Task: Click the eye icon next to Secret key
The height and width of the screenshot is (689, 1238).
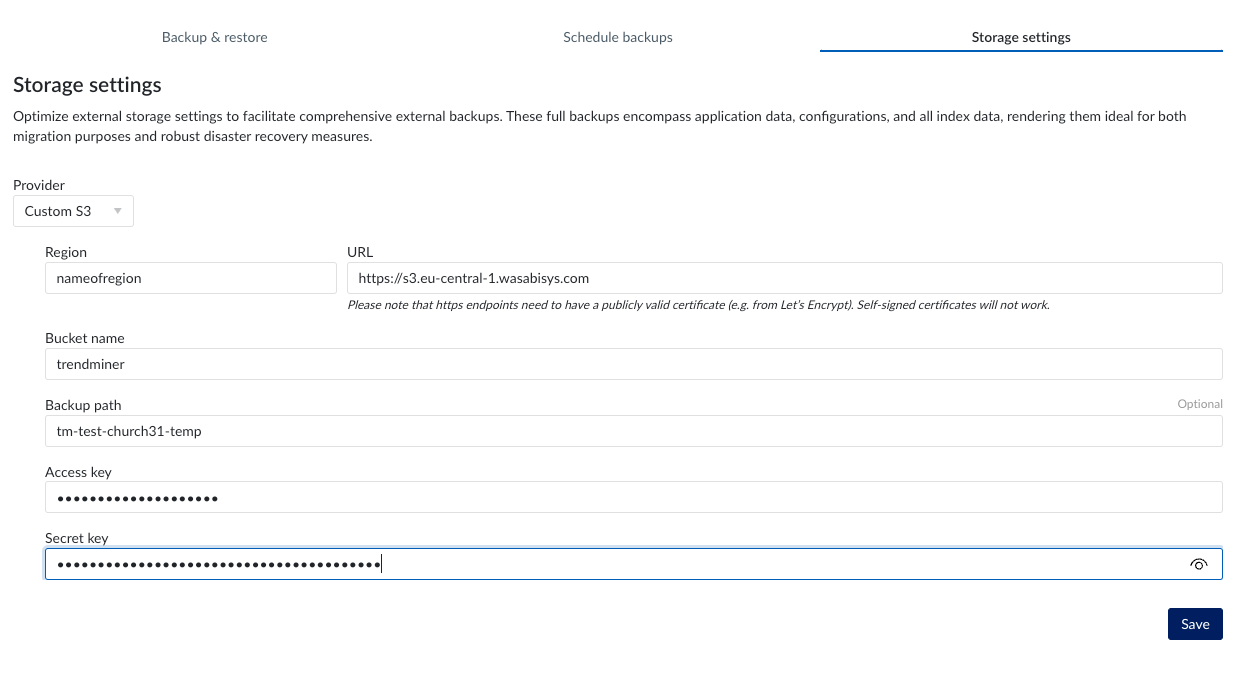Action: (x=1198, y=563)
